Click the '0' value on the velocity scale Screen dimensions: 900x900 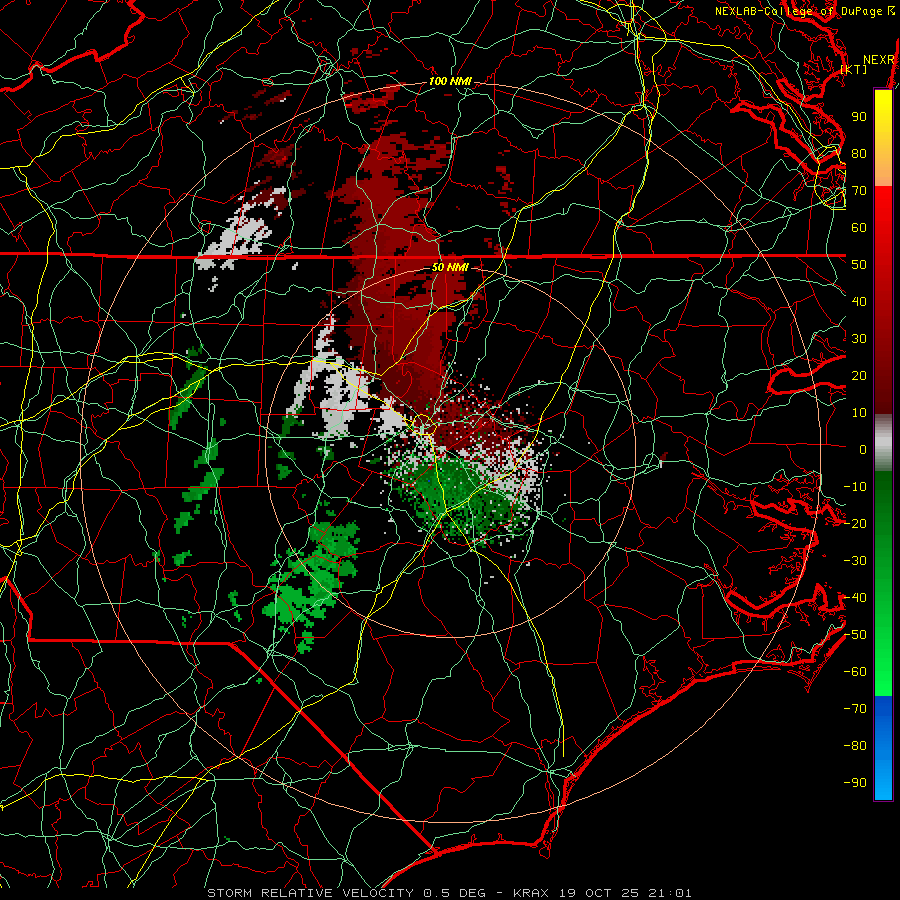863,449
